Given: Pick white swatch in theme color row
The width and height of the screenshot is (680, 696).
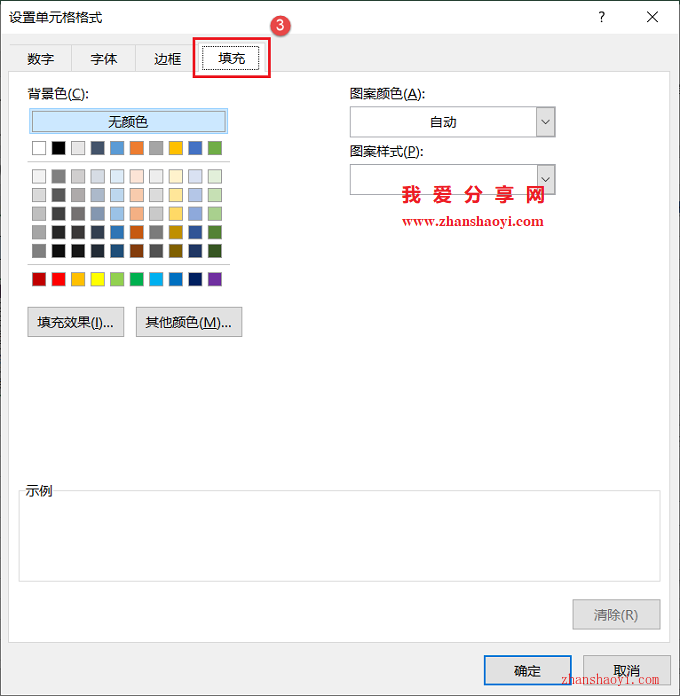Looking at the screenshot, I should click(x=39, y=148).
